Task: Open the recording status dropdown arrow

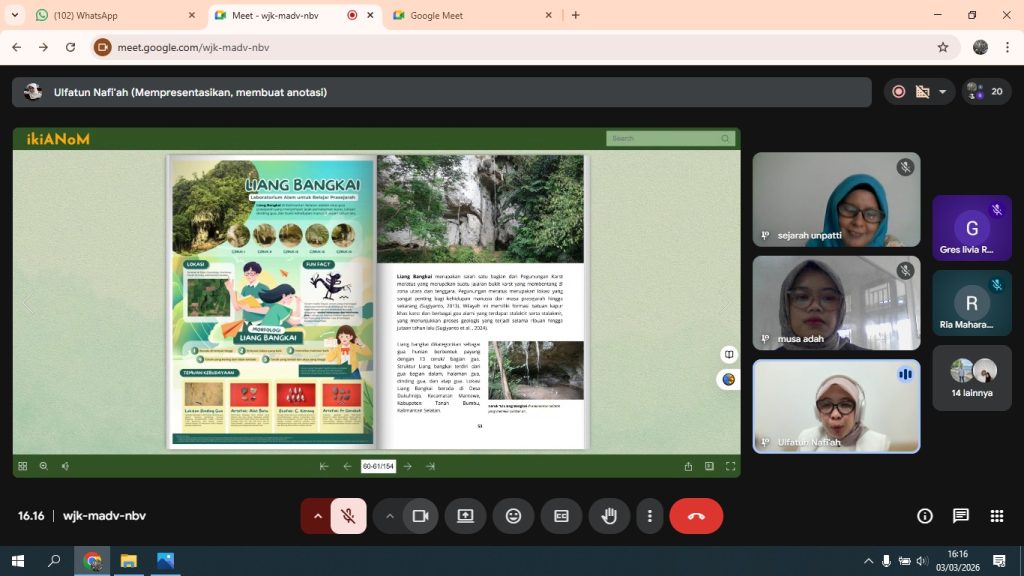Action: point(941,92)
